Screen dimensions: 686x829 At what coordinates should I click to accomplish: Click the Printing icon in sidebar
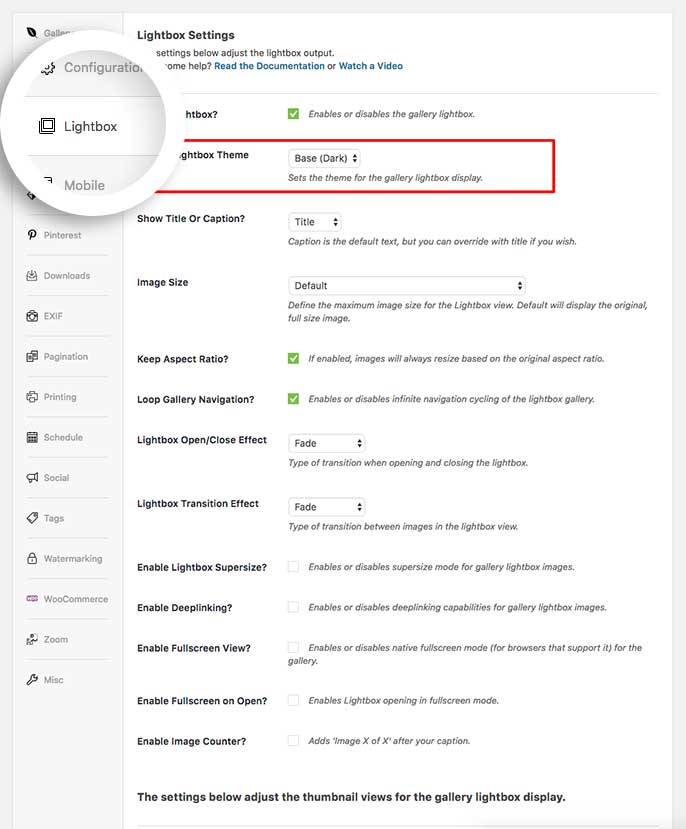coord(33,397)
